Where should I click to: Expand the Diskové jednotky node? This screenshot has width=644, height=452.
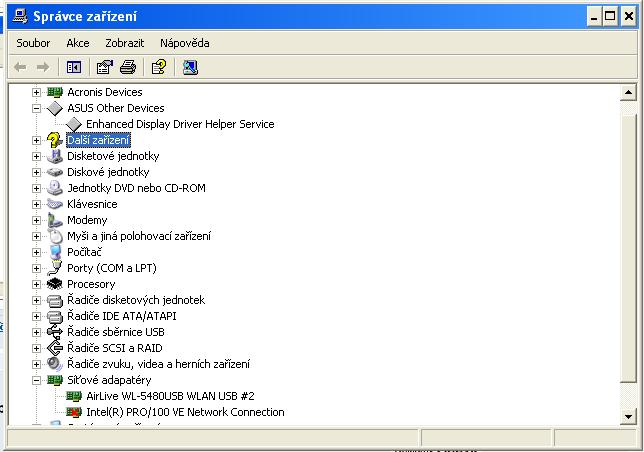coord(36,172)
